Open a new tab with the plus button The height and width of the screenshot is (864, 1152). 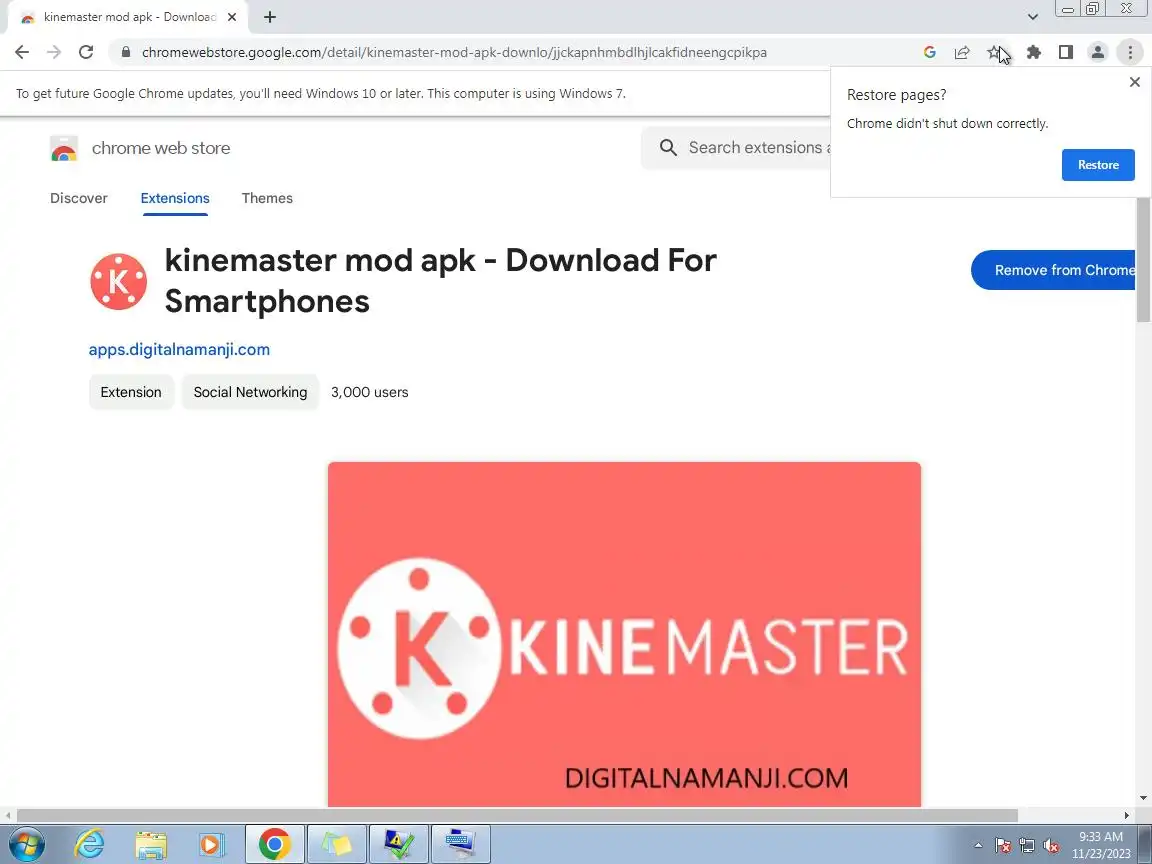270,17
